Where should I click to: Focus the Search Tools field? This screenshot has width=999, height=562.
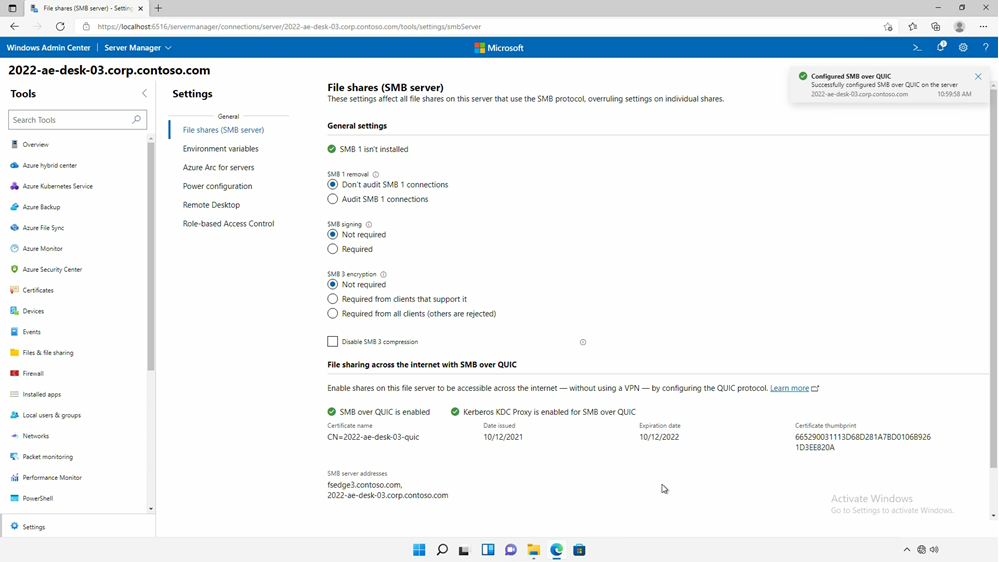(77, 120)
